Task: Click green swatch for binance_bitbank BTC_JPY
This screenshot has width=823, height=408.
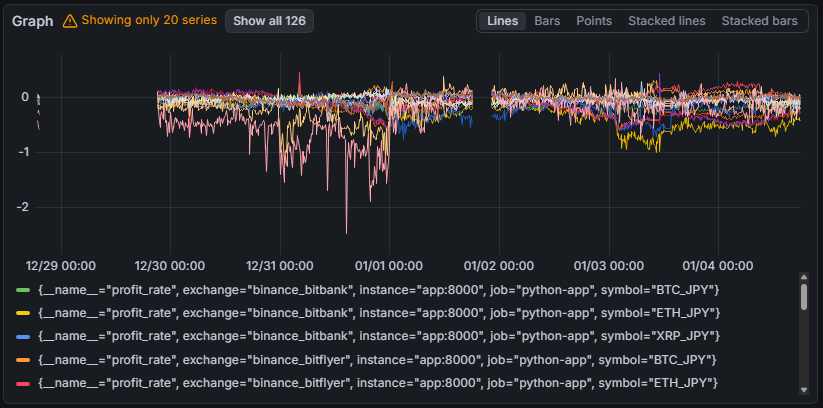Action: pos(23,290)
